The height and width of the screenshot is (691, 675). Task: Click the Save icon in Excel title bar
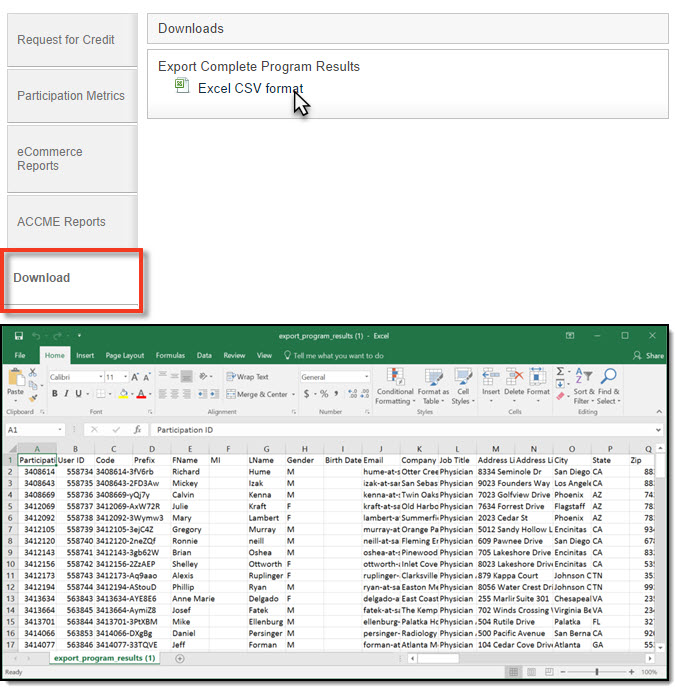[19, 336]
